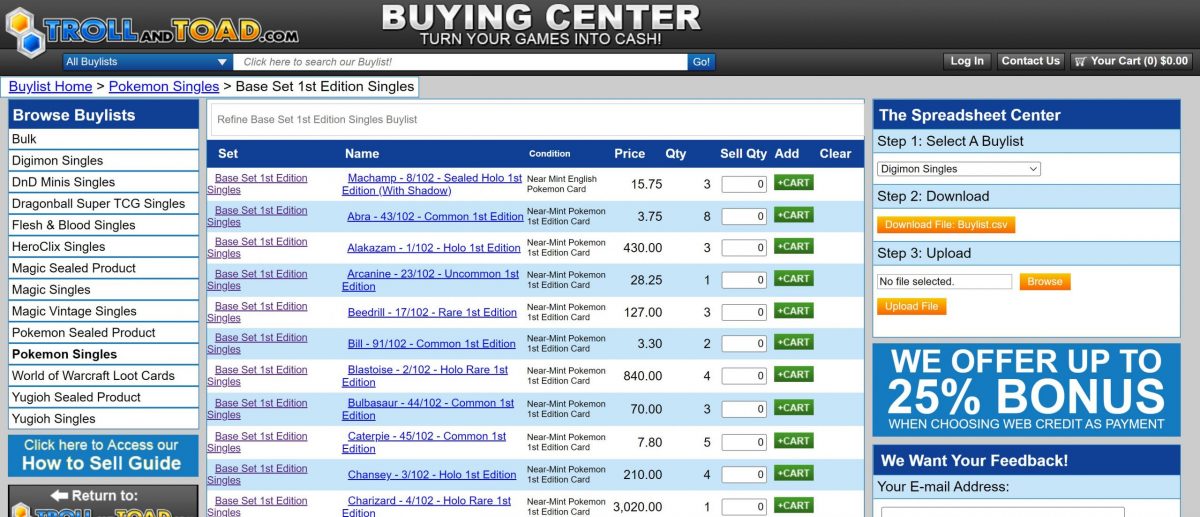Open the All Buylists dropdown
This screenshot has height=517, width=1200.
tap(147, 62)
